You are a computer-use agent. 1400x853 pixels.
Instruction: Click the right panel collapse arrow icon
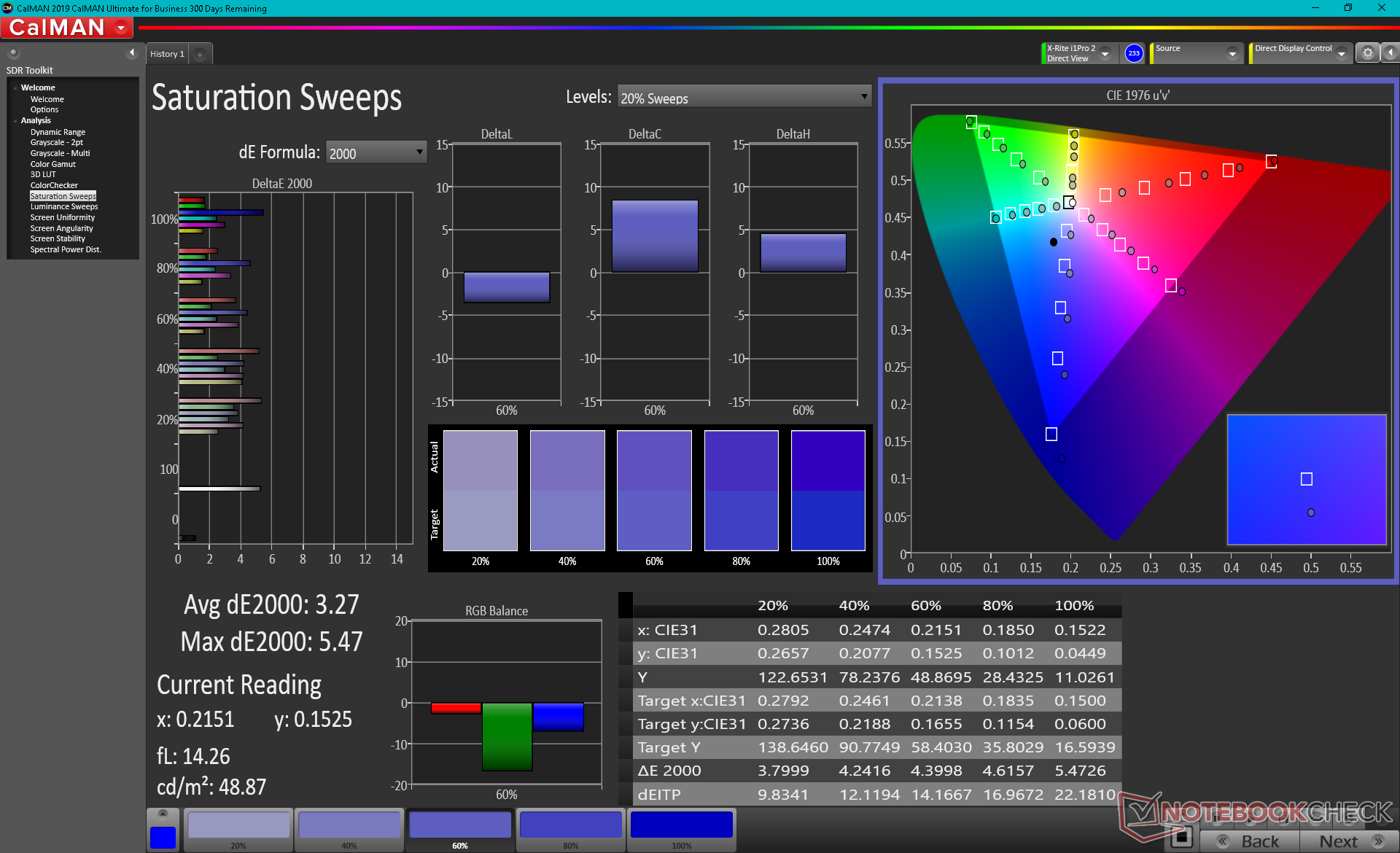tap(1390, 53)
